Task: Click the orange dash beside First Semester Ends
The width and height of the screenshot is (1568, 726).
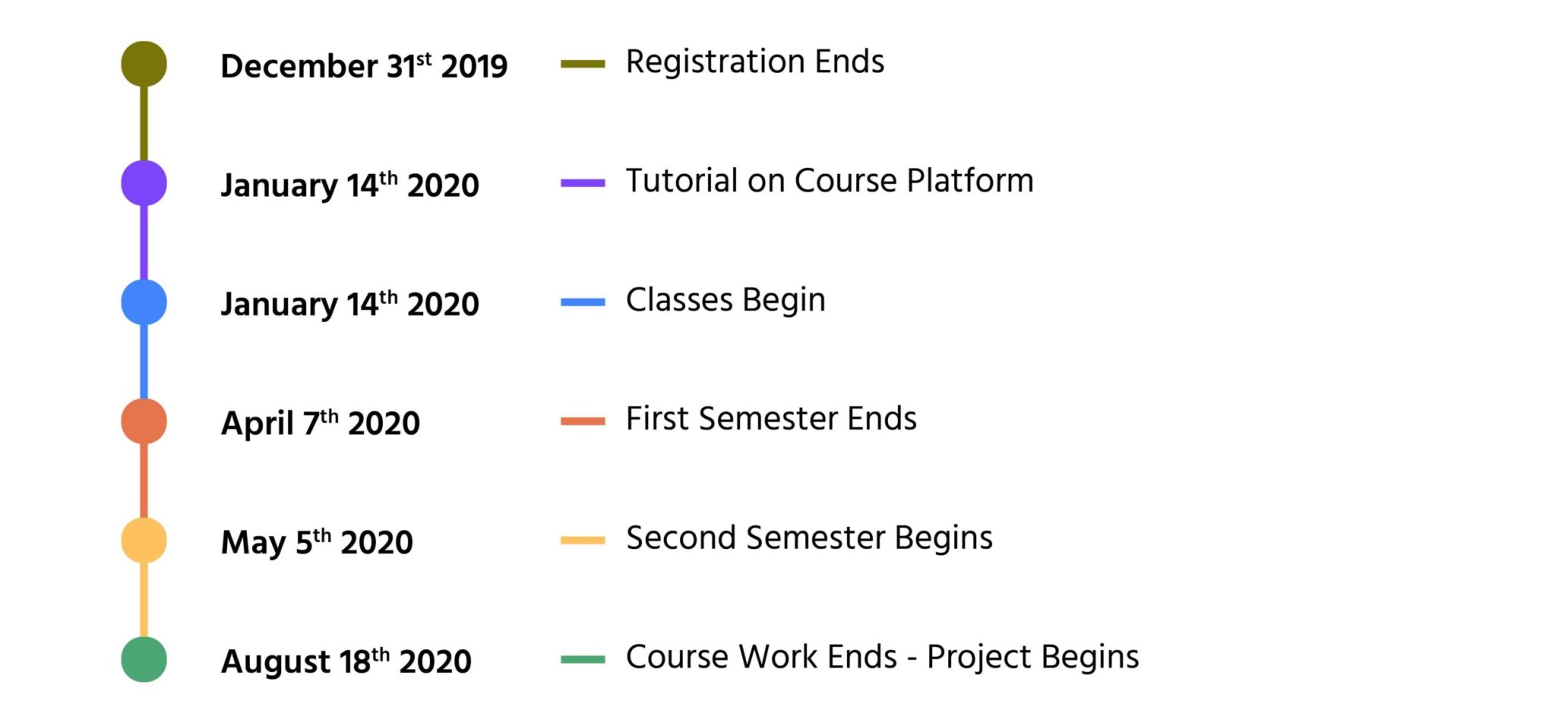Action: [x=583, y=421]
